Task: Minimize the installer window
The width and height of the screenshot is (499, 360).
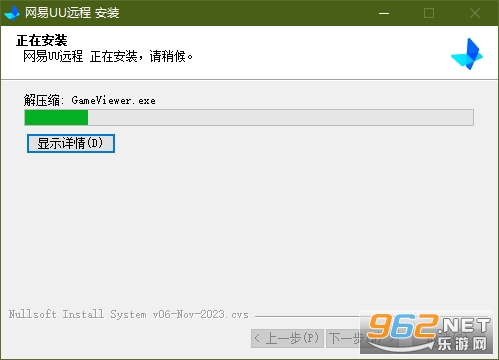Action: click(384, 13)
